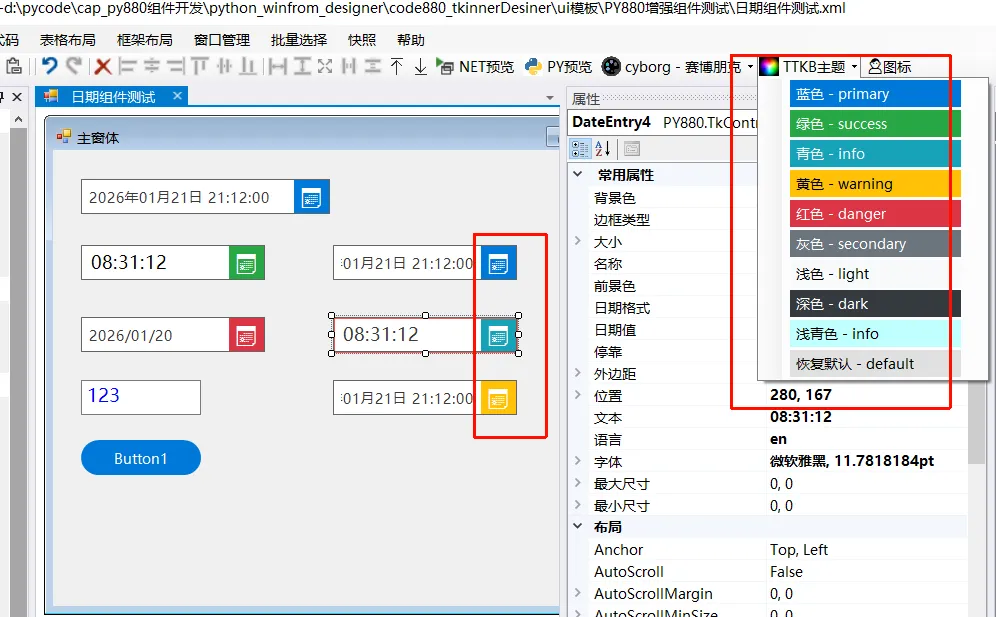Align controls to bottom edges
The image size is (996, 617).
tap(248, 66)
